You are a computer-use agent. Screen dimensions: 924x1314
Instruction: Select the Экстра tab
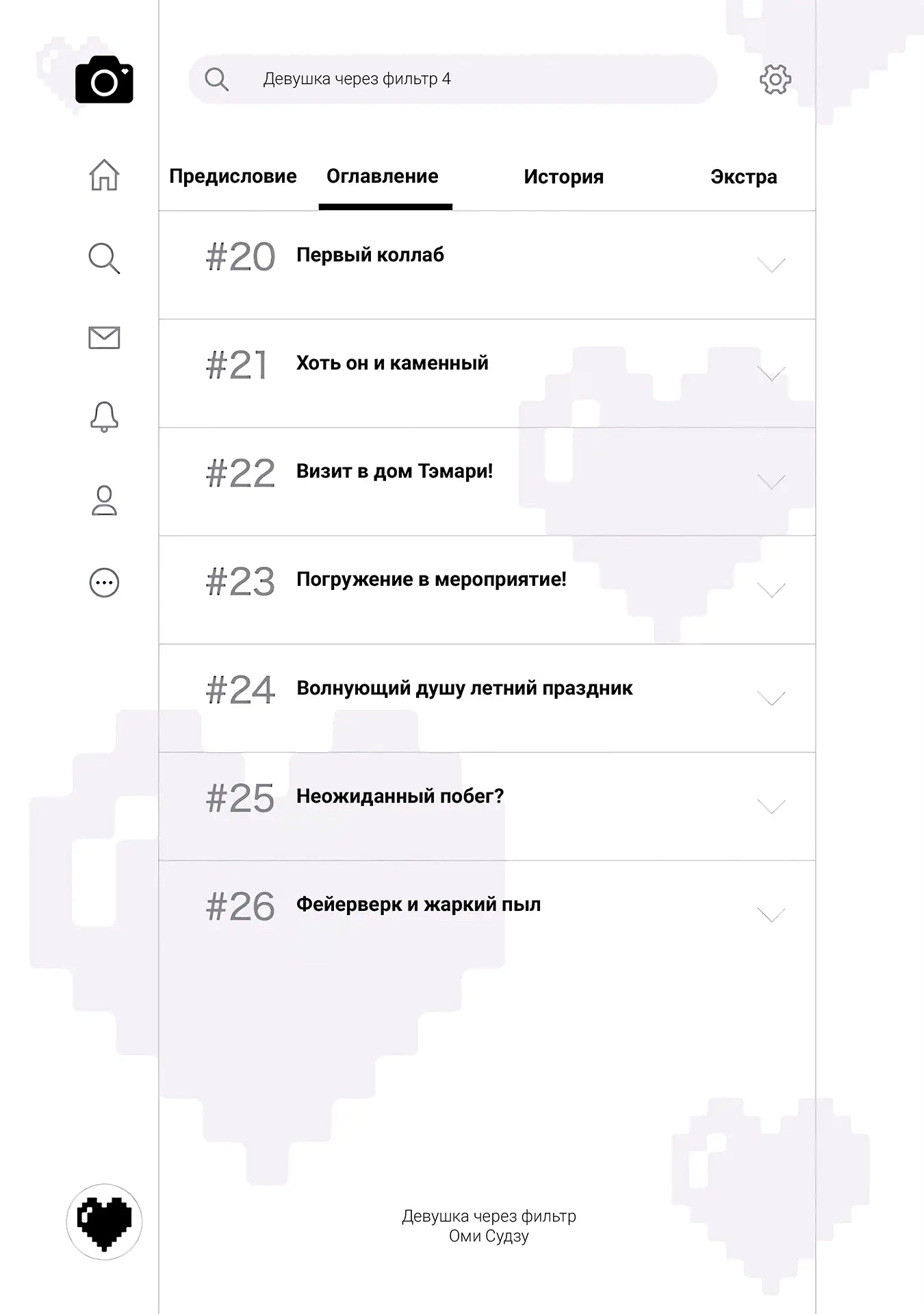[743, 177]
